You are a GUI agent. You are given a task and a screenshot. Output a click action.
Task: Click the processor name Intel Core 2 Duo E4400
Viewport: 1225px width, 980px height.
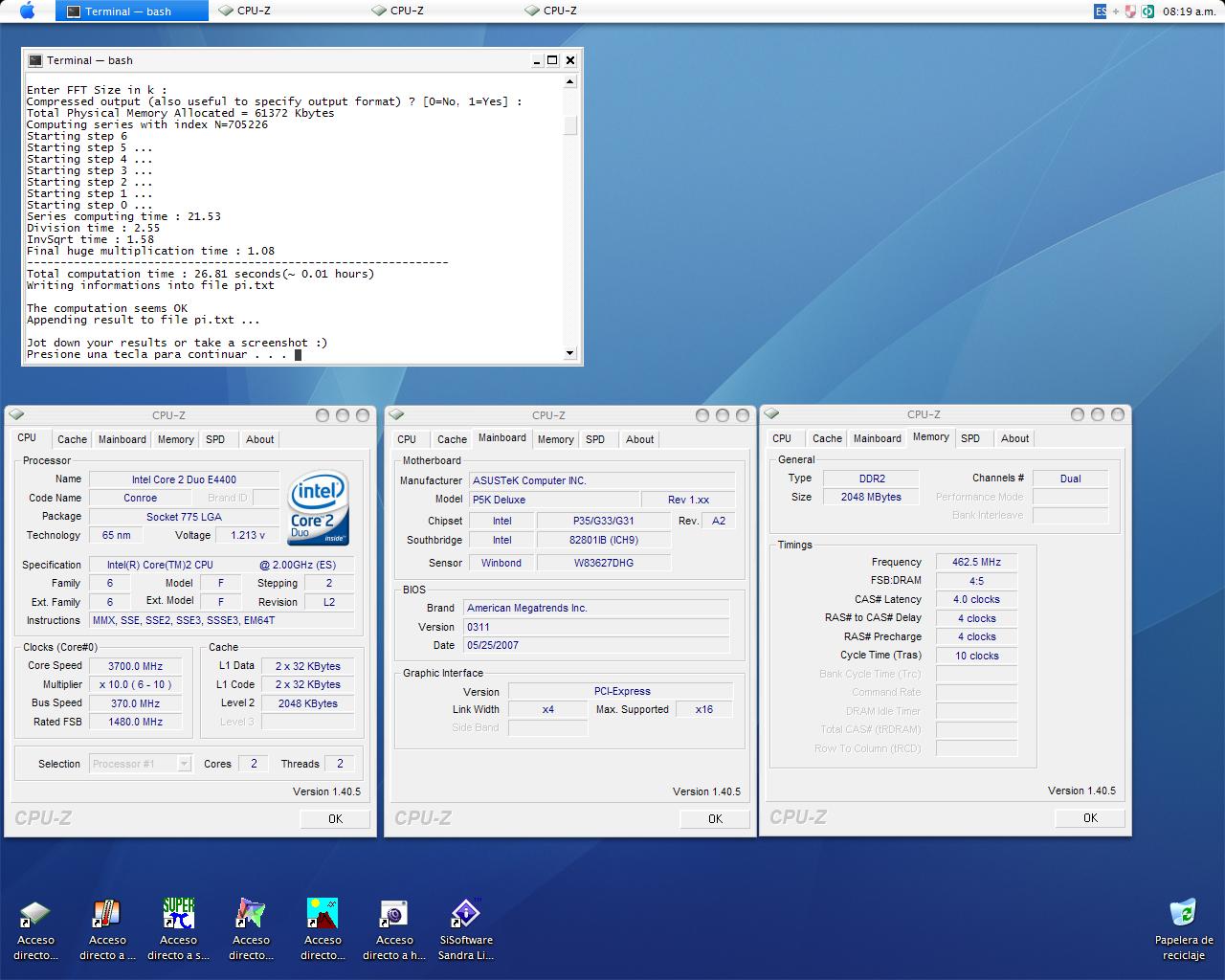click(x=184, y=479)
